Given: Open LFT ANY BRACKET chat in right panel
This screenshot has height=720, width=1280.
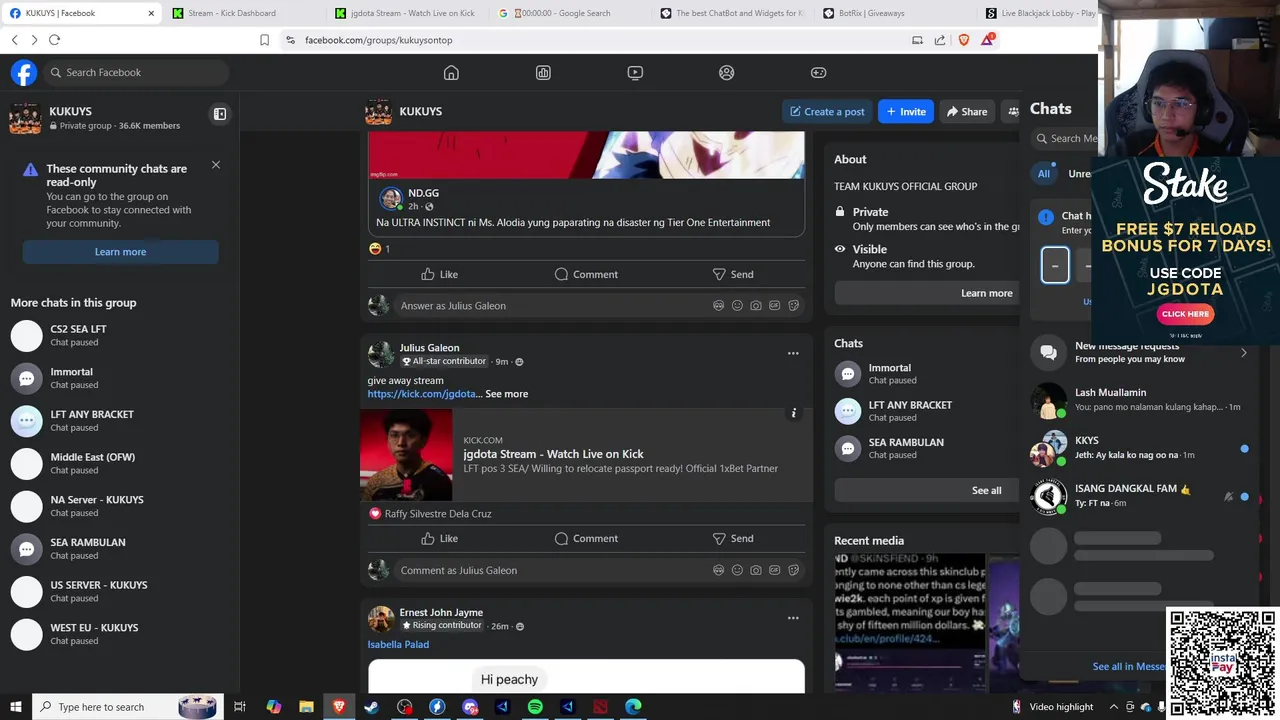Looking at the screenshot, I should [x=927, y=411].
